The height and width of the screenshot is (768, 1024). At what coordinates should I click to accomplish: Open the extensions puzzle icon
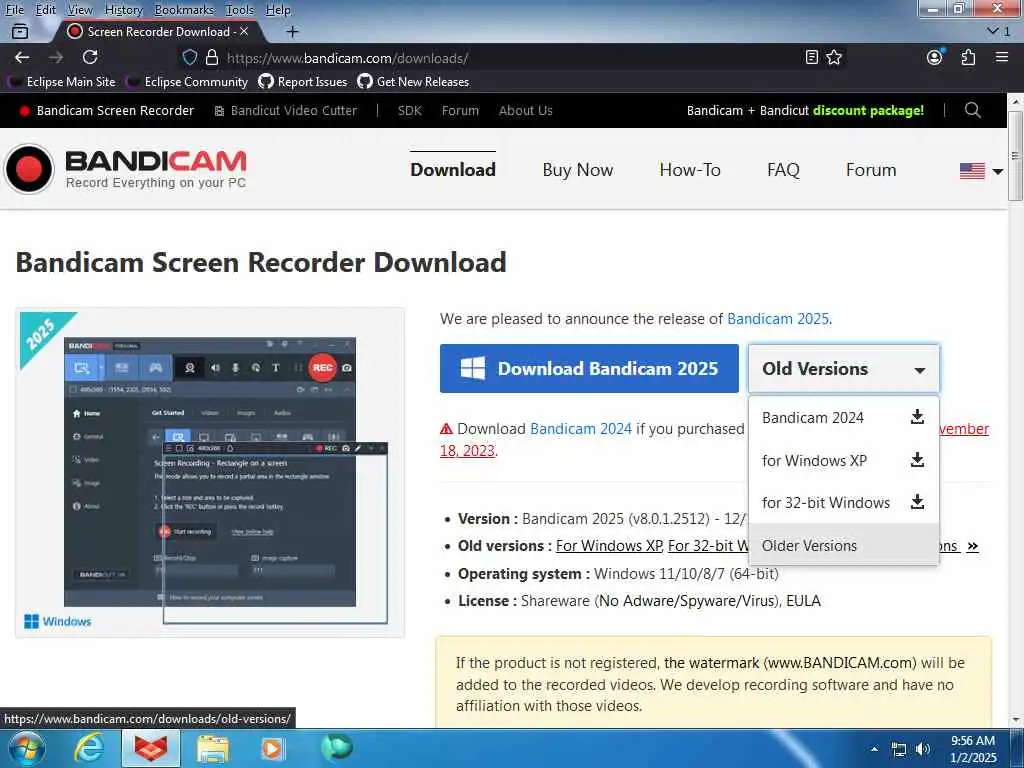(968, 57)
